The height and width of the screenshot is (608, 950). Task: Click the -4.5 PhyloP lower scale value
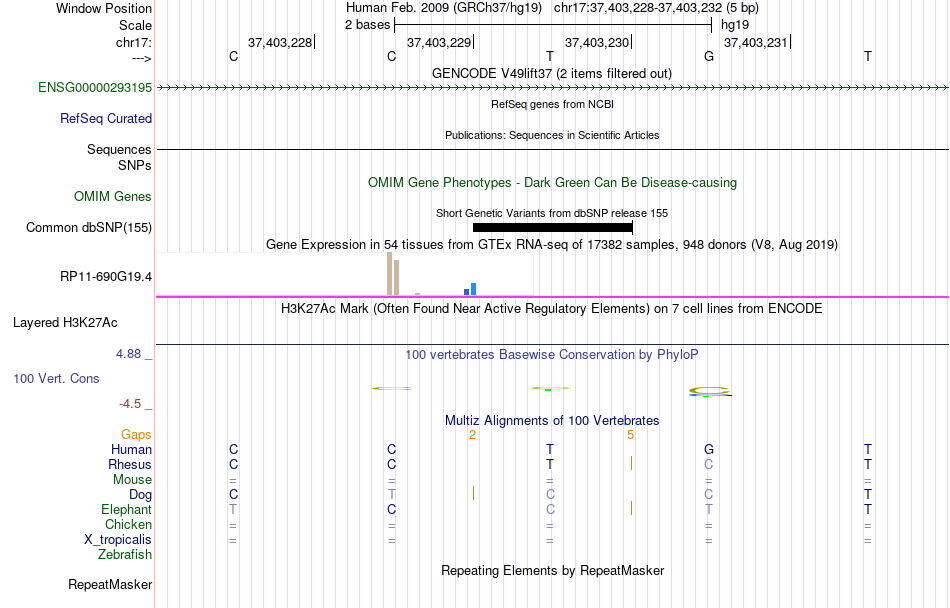(x=130, y=404)
